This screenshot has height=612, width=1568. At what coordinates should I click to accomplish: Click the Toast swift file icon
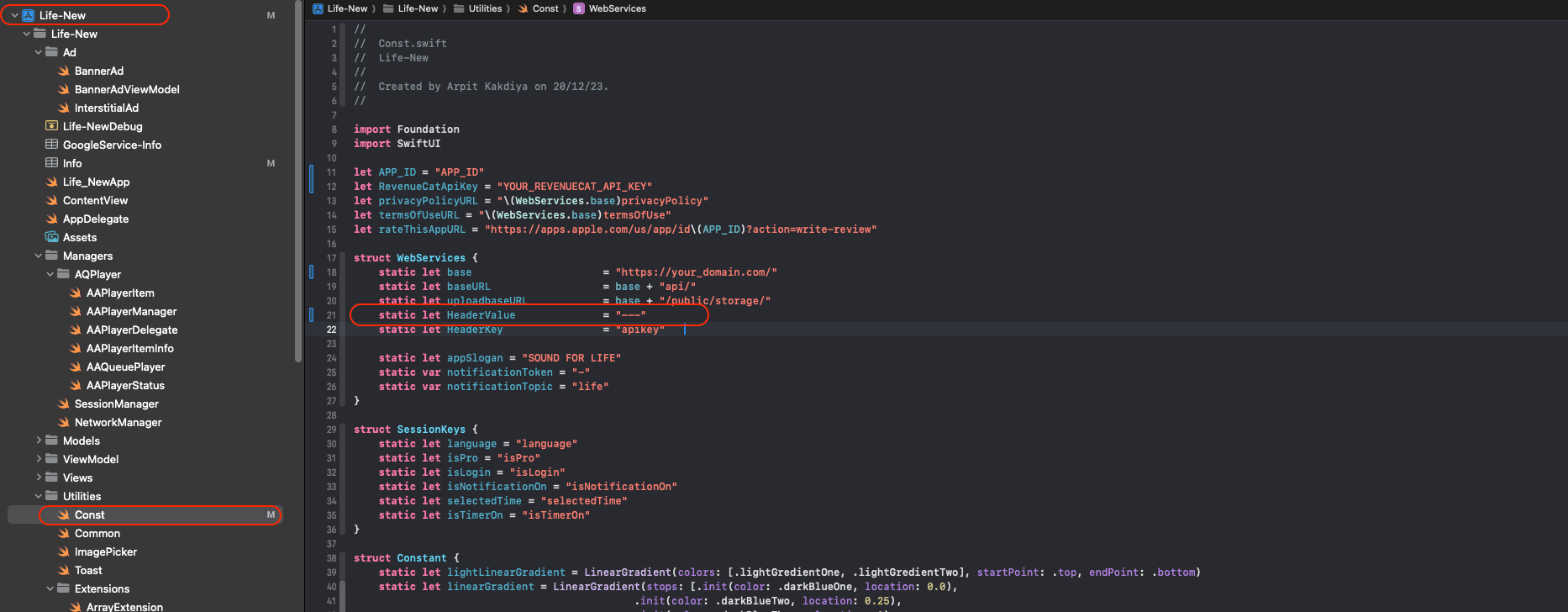click(x=63, y=570)
